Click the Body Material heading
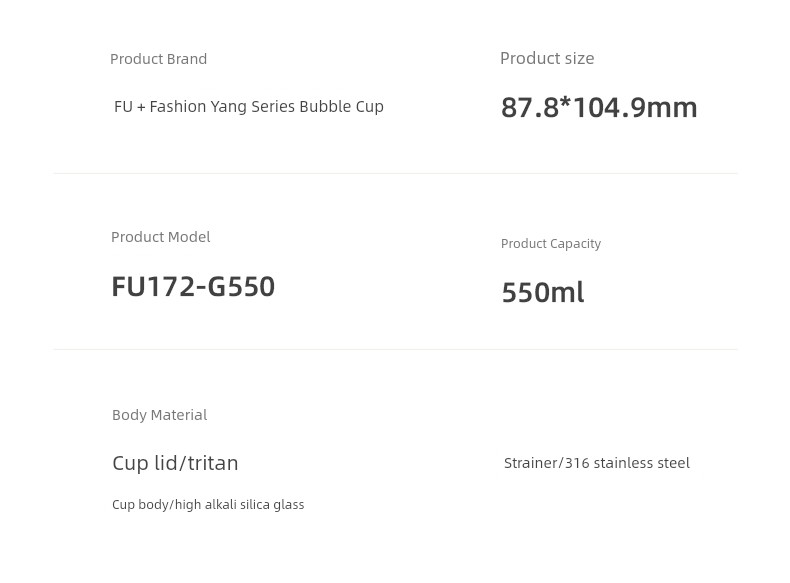790x583 pixels. [x=159, y=415]
